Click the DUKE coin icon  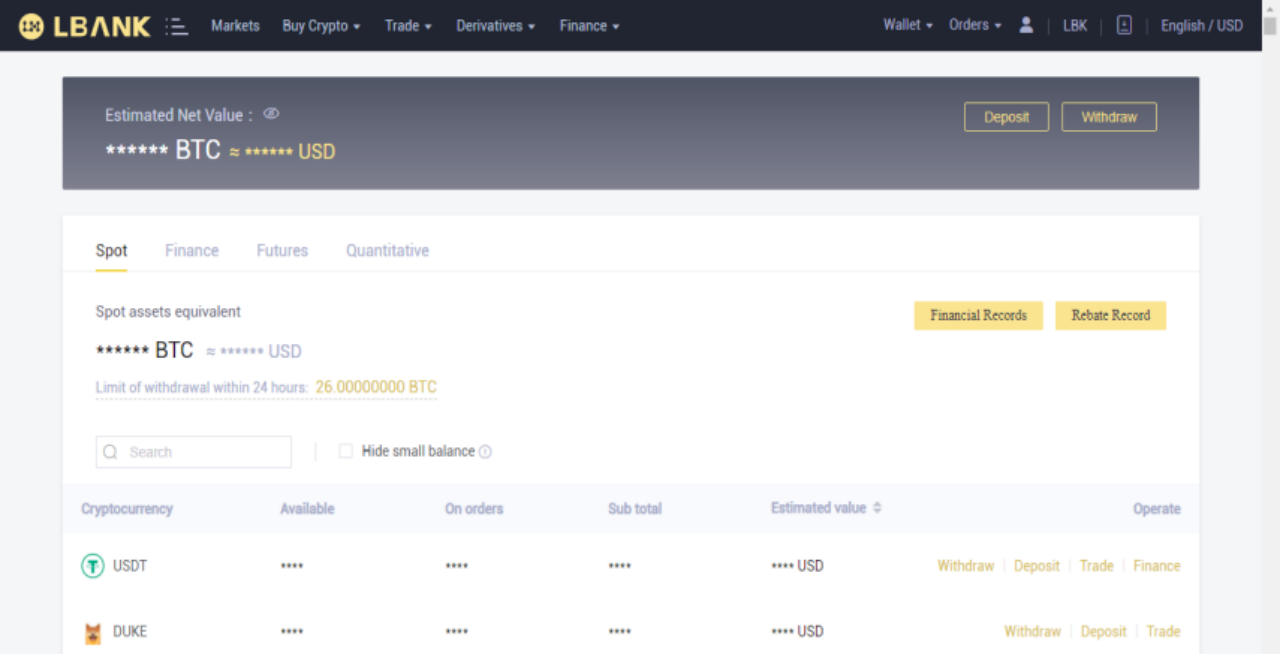pos(92,632)
